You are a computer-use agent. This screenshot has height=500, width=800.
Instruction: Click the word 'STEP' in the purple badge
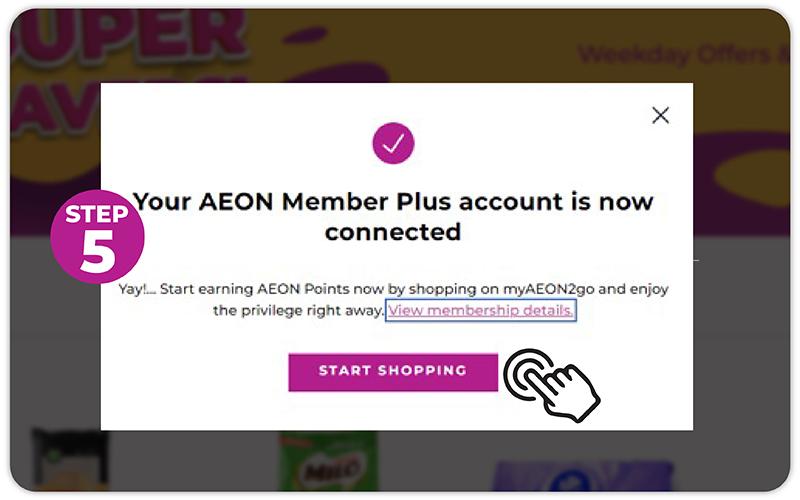tap(97, 214)
